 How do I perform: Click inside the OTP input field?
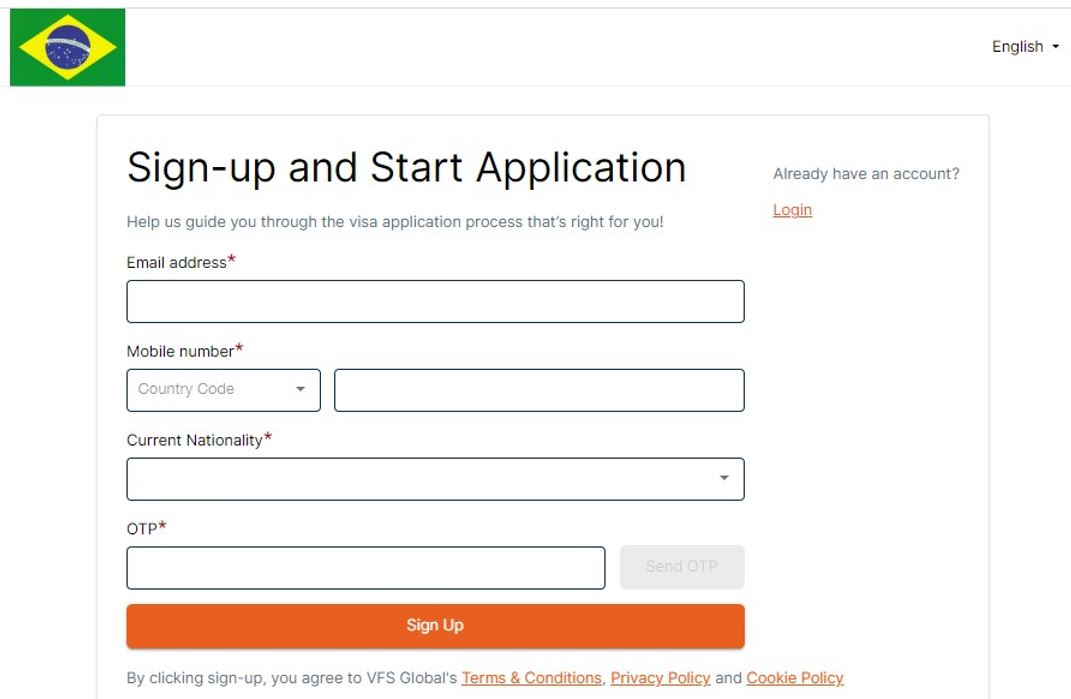365,566
